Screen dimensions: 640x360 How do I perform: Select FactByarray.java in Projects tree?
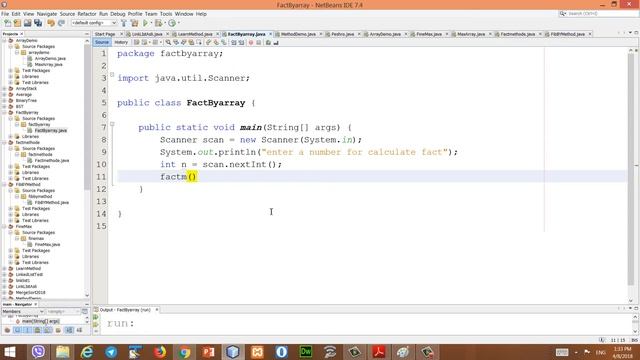click(x=50, y=131)
